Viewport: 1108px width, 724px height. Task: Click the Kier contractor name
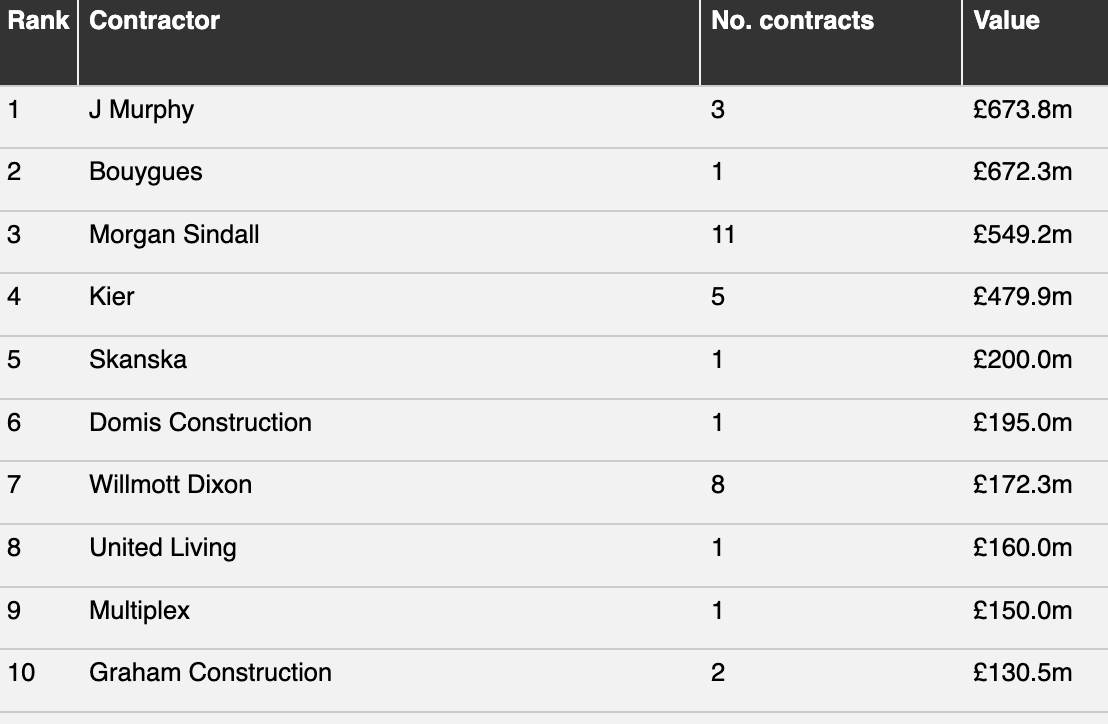click(x=112, y=297)
